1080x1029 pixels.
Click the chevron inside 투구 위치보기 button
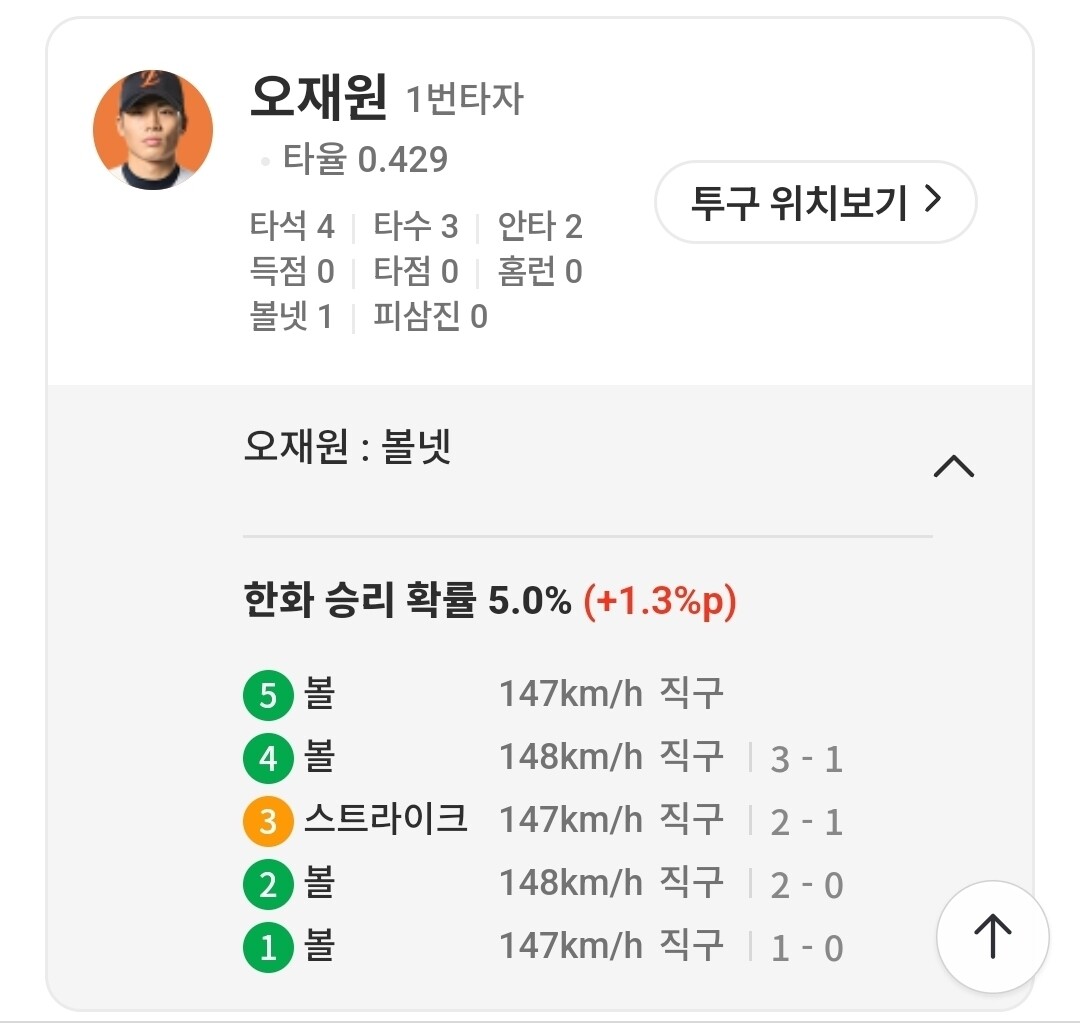(933, 201)
